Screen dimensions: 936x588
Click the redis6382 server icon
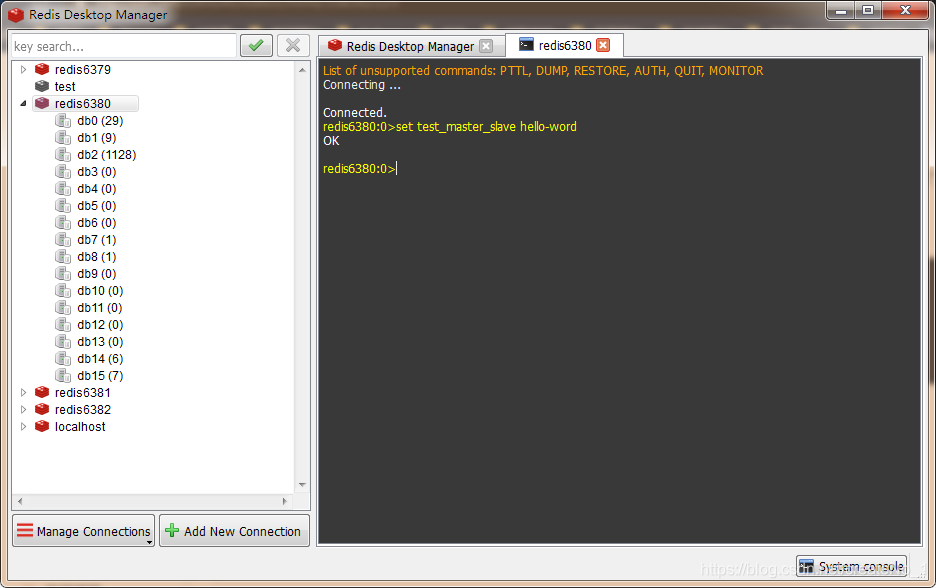click(42, 410)
